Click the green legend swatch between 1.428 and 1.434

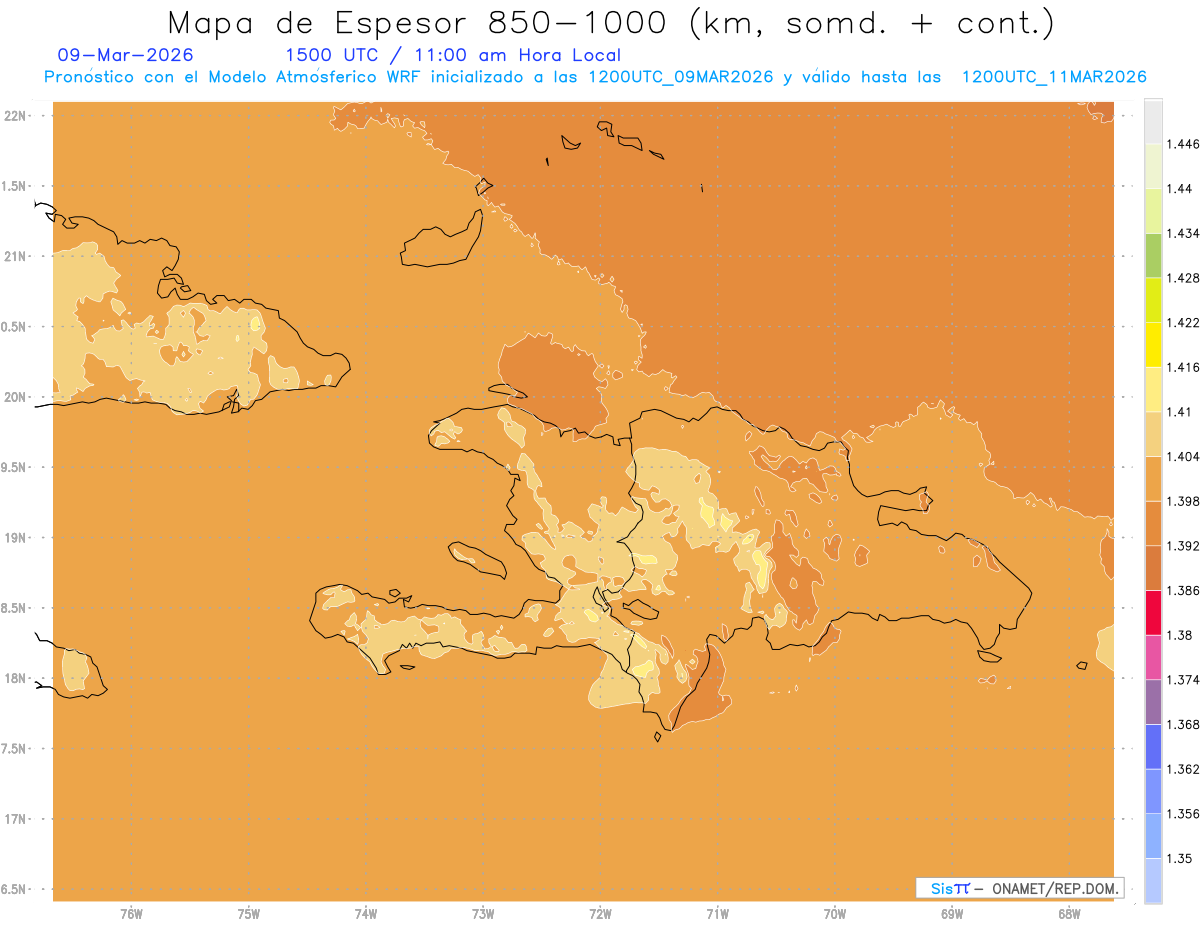1153,255
